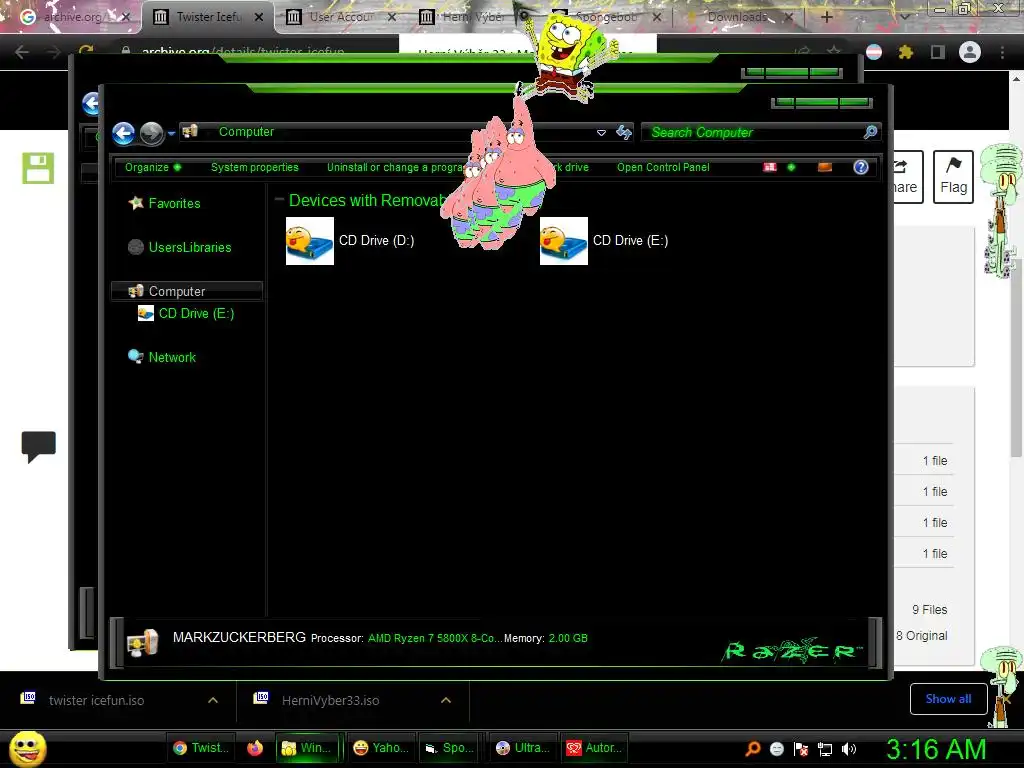The height and width of the screenshot is (768, 1024).
Task: Switch to Yaho... taskbar button
Action: pyautogui.click(x=381, y=748)
